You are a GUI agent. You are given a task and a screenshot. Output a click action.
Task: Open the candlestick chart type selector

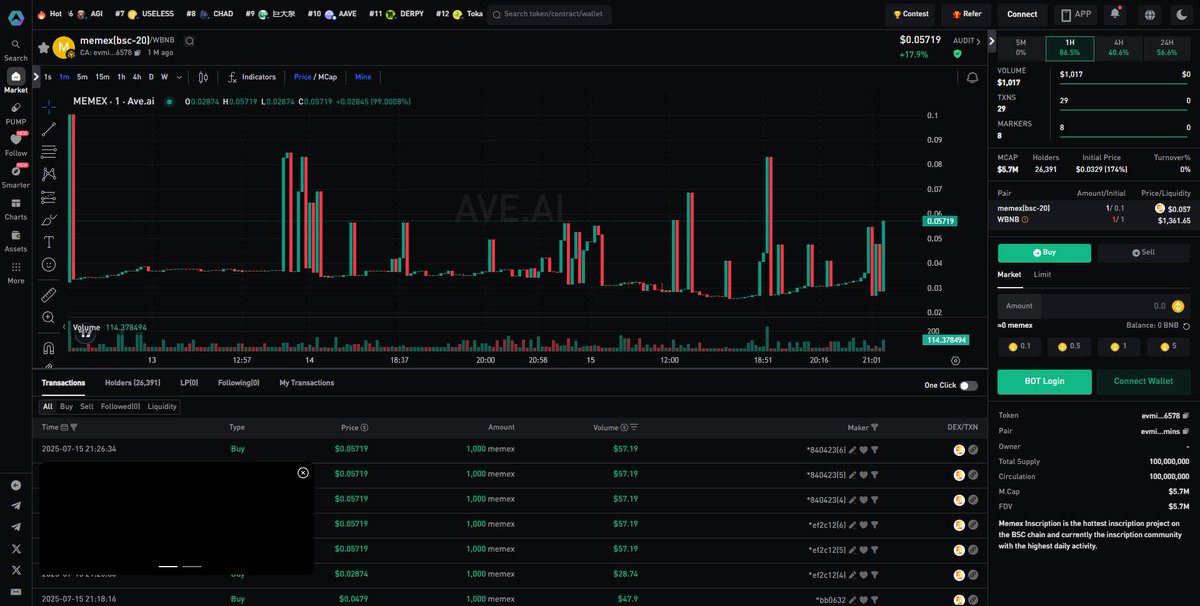(203, 77)
